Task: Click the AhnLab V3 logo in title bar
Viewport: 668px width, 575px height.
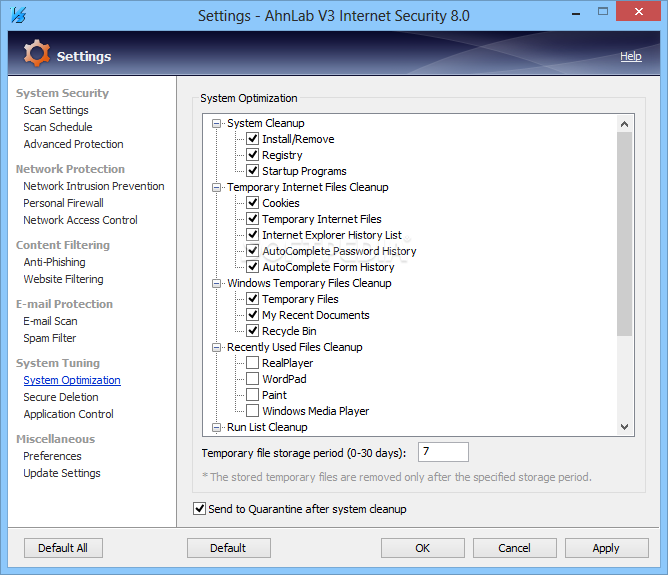Action: [x=18, y=15]
